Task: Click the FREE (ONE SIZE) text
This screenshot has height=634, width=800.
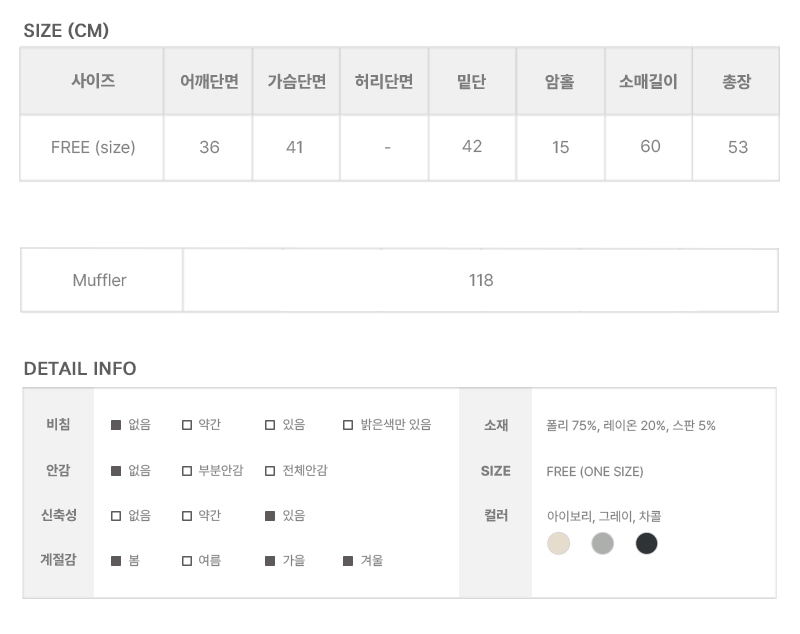Action: pyautogui.click(x=595, y=471)
